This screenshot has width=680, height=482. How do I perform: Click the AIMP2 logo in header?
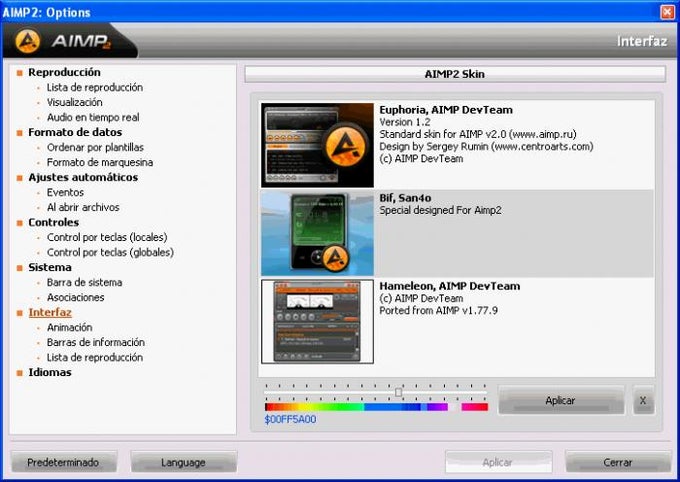tap(63, 41)
